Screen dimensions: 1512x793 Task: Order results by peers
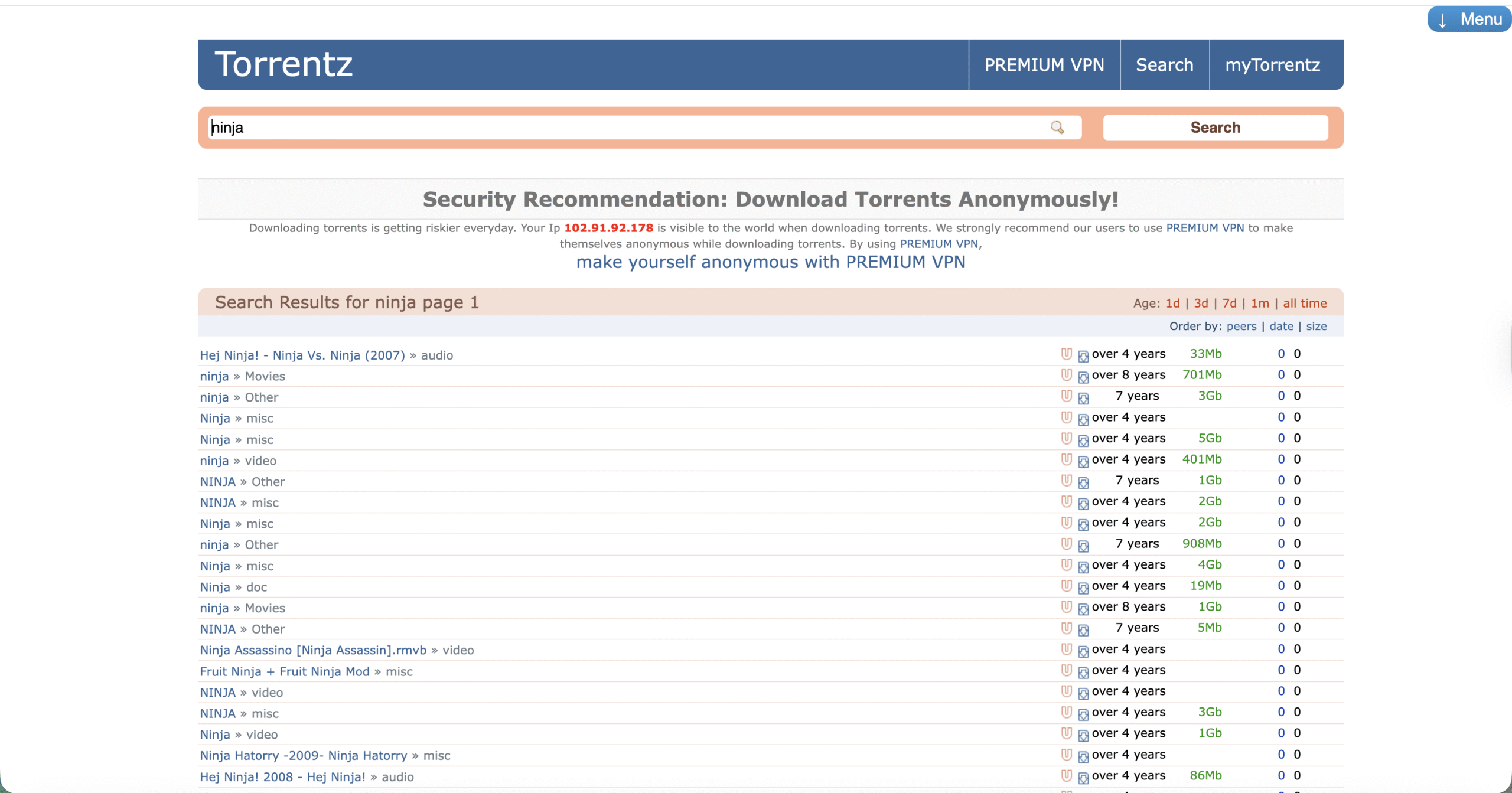(x=1241, y=327)
